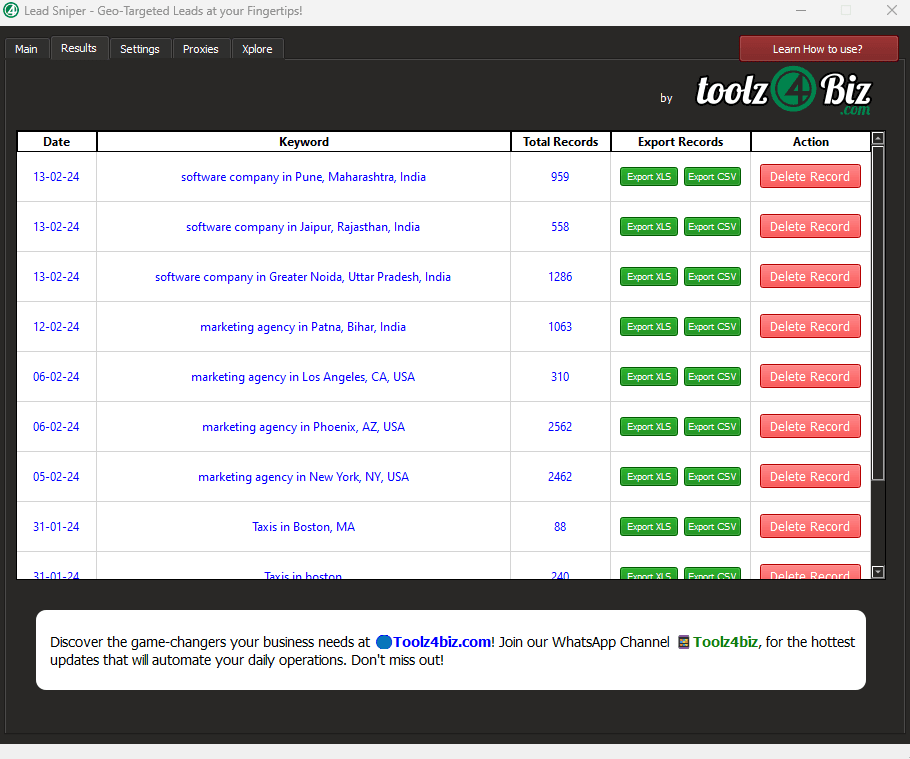Click the globe icon before Toolz4biz.com
The width and height of the screenshot is (910, 759).
pyautogui.click(x=384, y=642)
